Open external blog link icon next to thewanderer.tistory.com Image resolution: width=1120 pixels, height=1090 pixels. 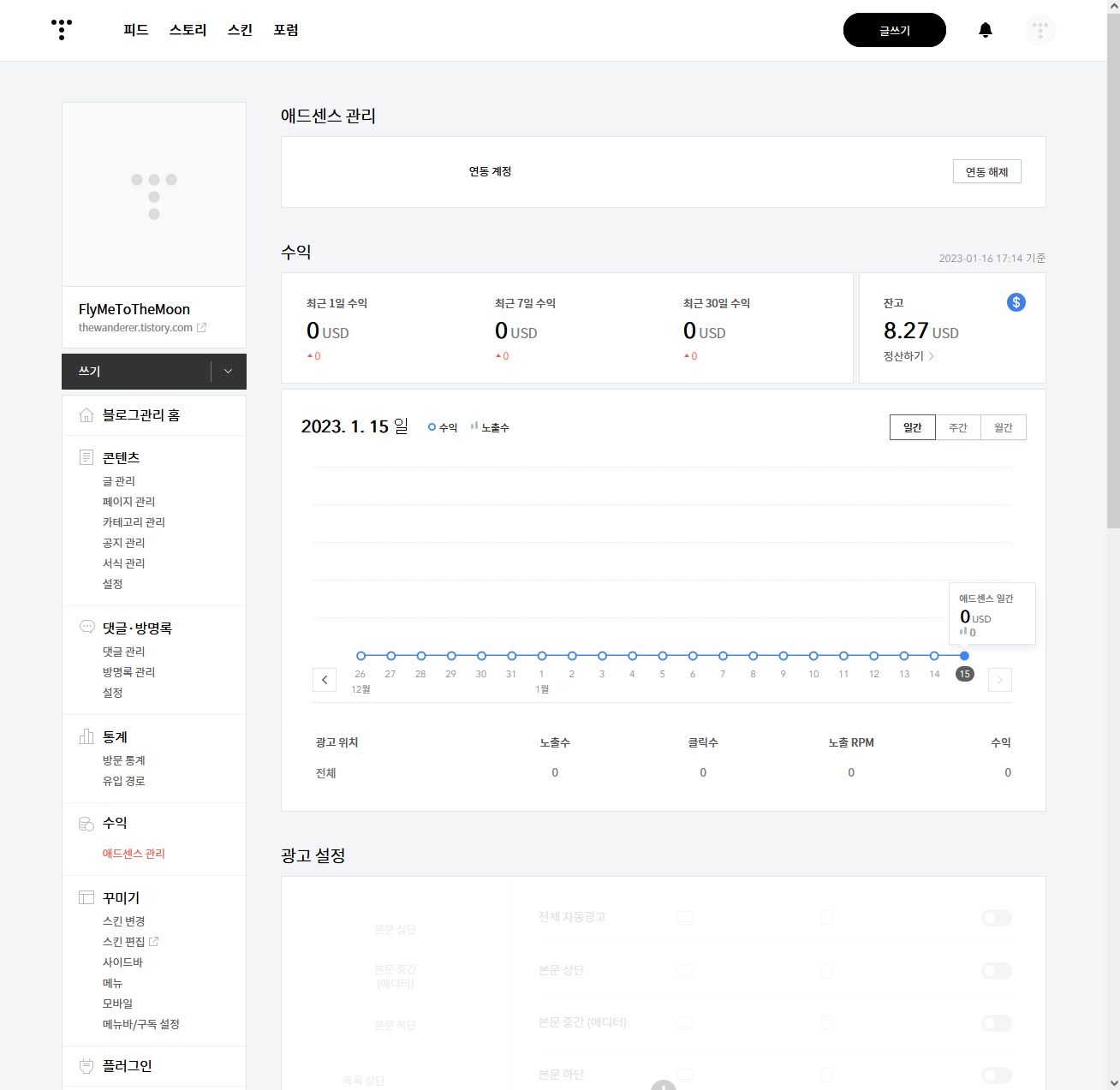click(201, 327)
